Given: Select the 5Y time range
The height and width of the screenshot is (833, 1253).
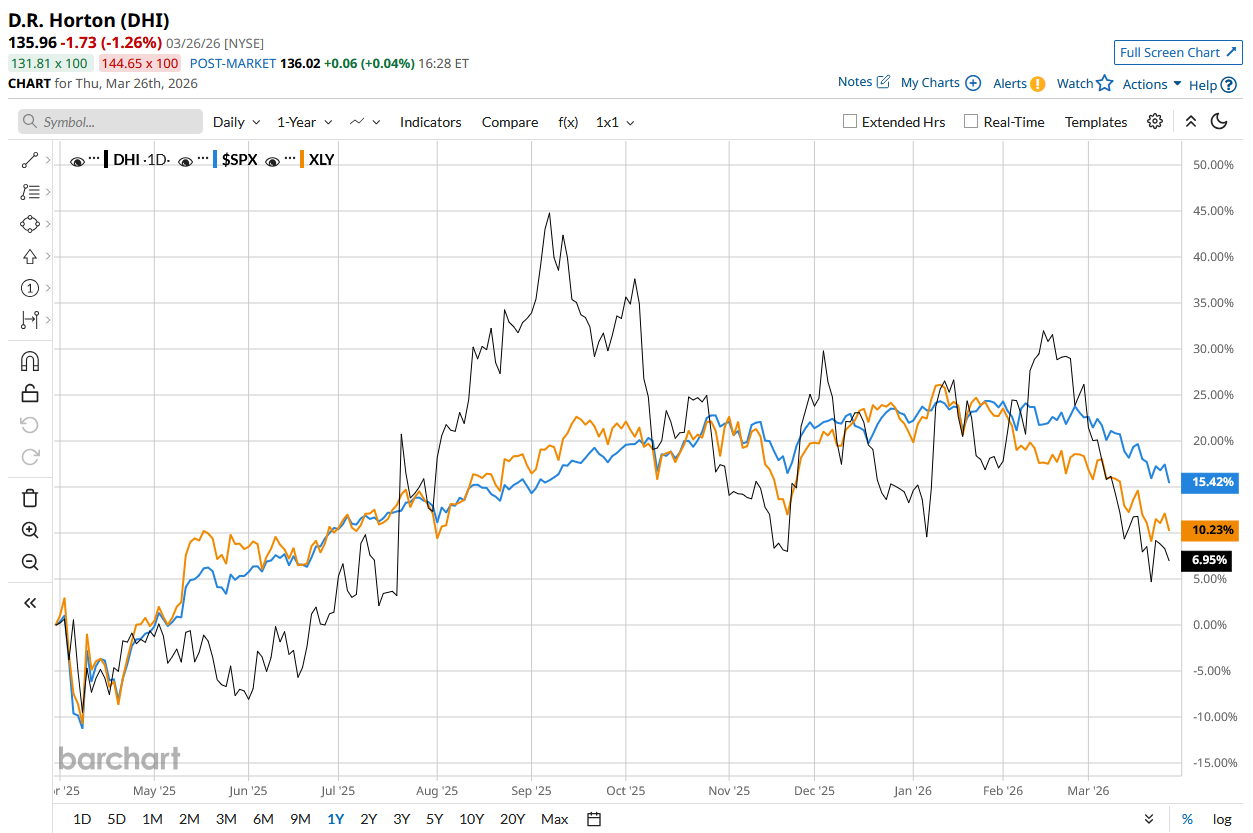Looking at the screenshot, I should (x=434, y=819).
